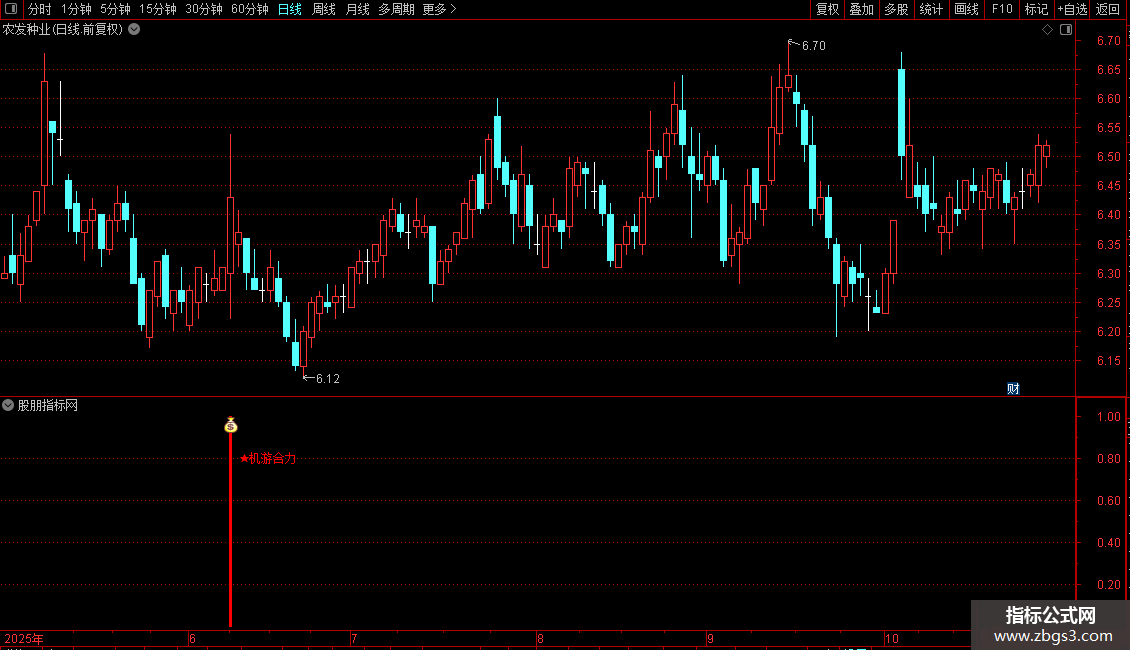Select the 1分钟 period
This screenshot has width=1130, height=650.
point(76,9)
